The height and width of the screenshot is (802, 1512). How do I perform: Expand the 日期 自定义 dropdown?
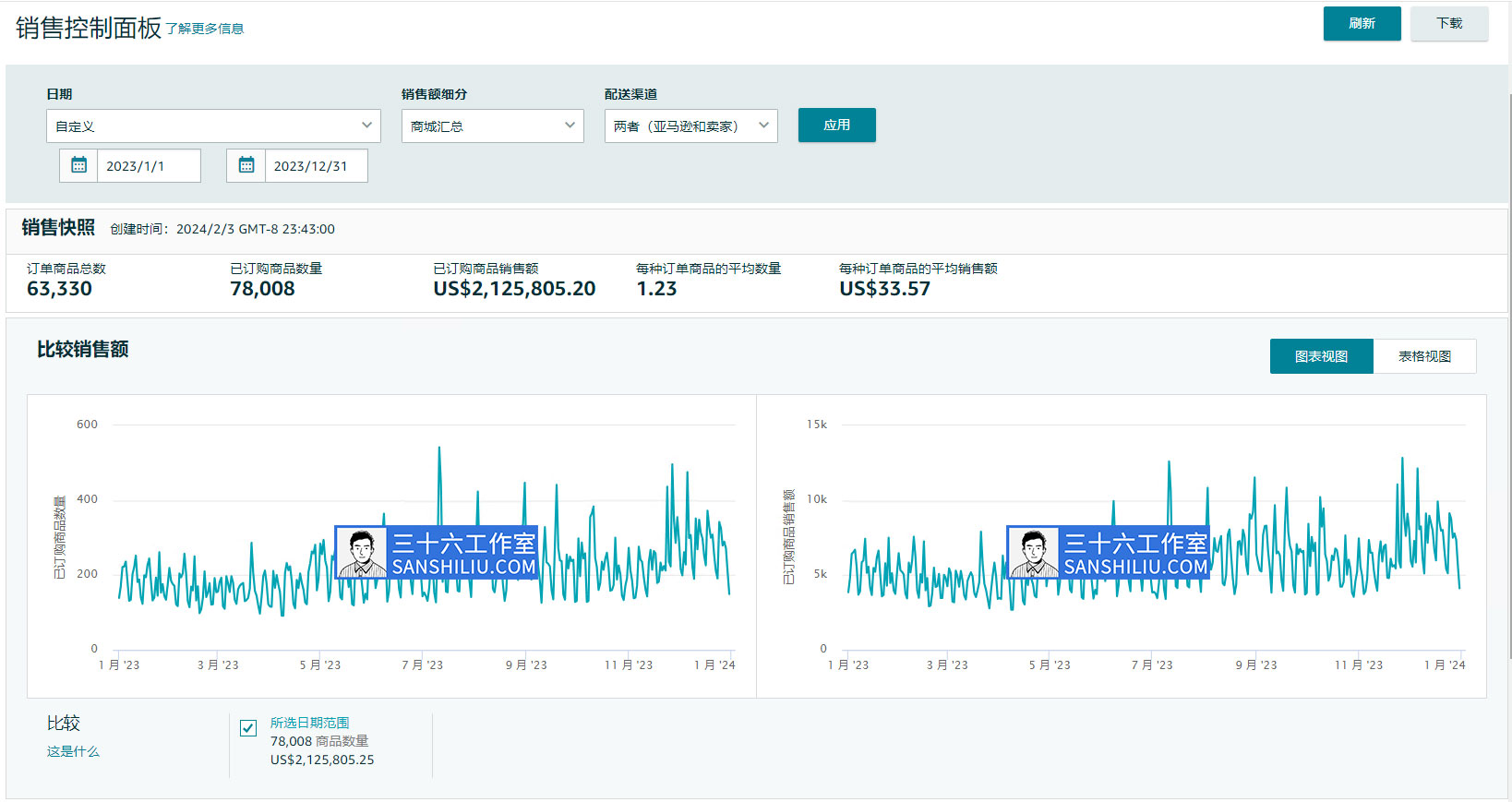(213, 126)
